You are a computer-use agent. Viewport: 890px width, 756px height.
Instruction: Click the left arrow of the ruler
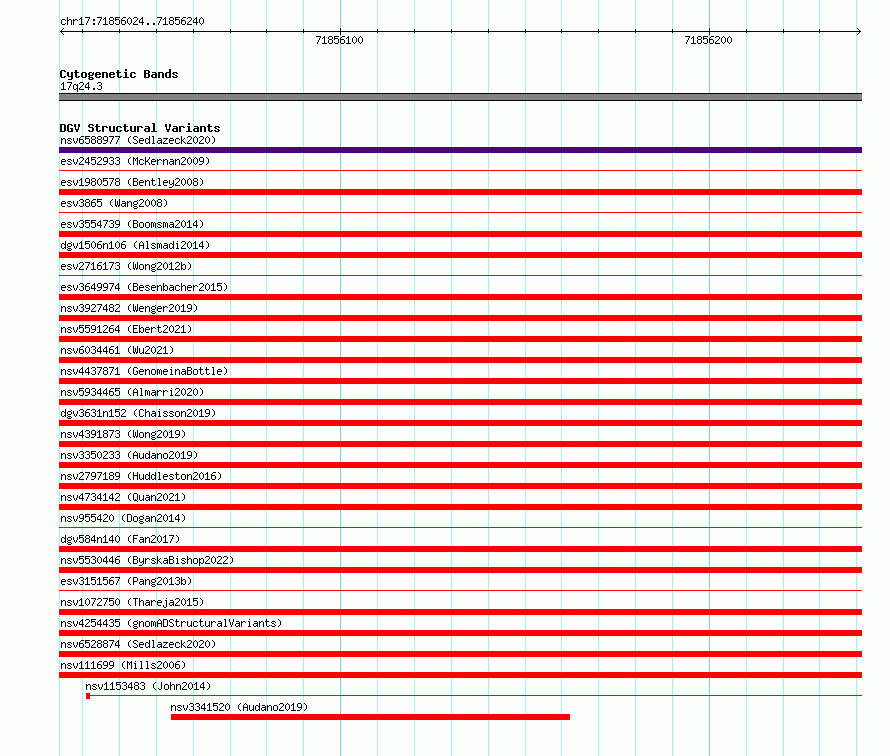62,32
